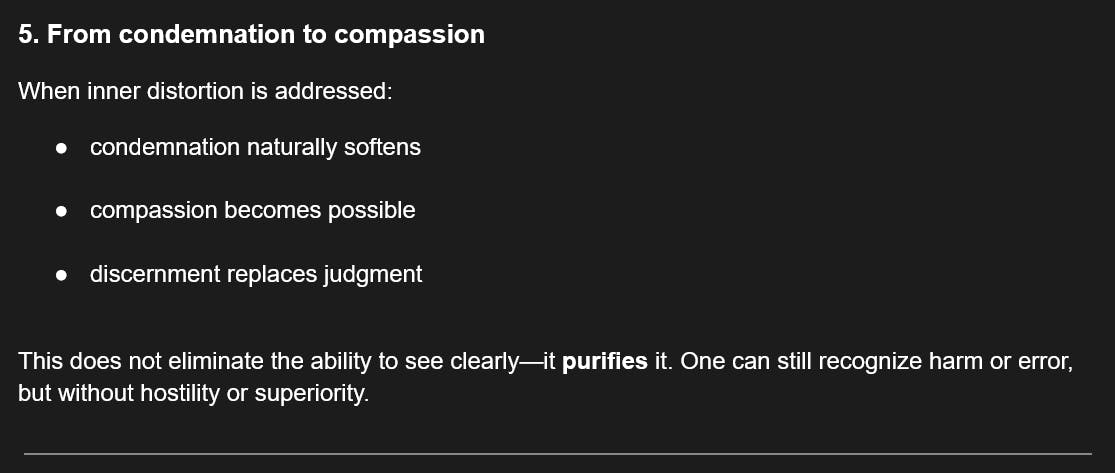
Task: Click the line "When inner distortion is addressed:"
Action: 205,91
